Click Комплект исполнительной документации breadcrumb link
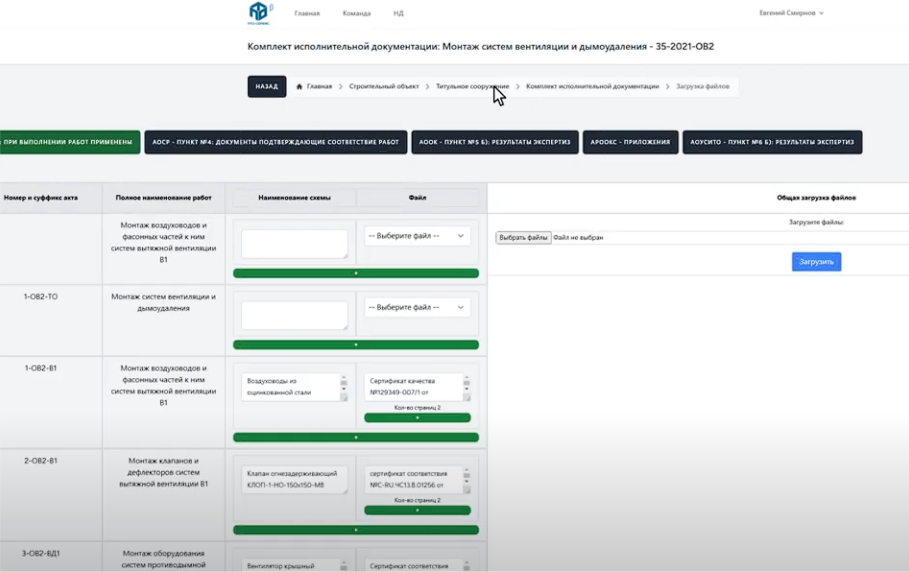Screen dimensions: 909x572 point(592,87)
